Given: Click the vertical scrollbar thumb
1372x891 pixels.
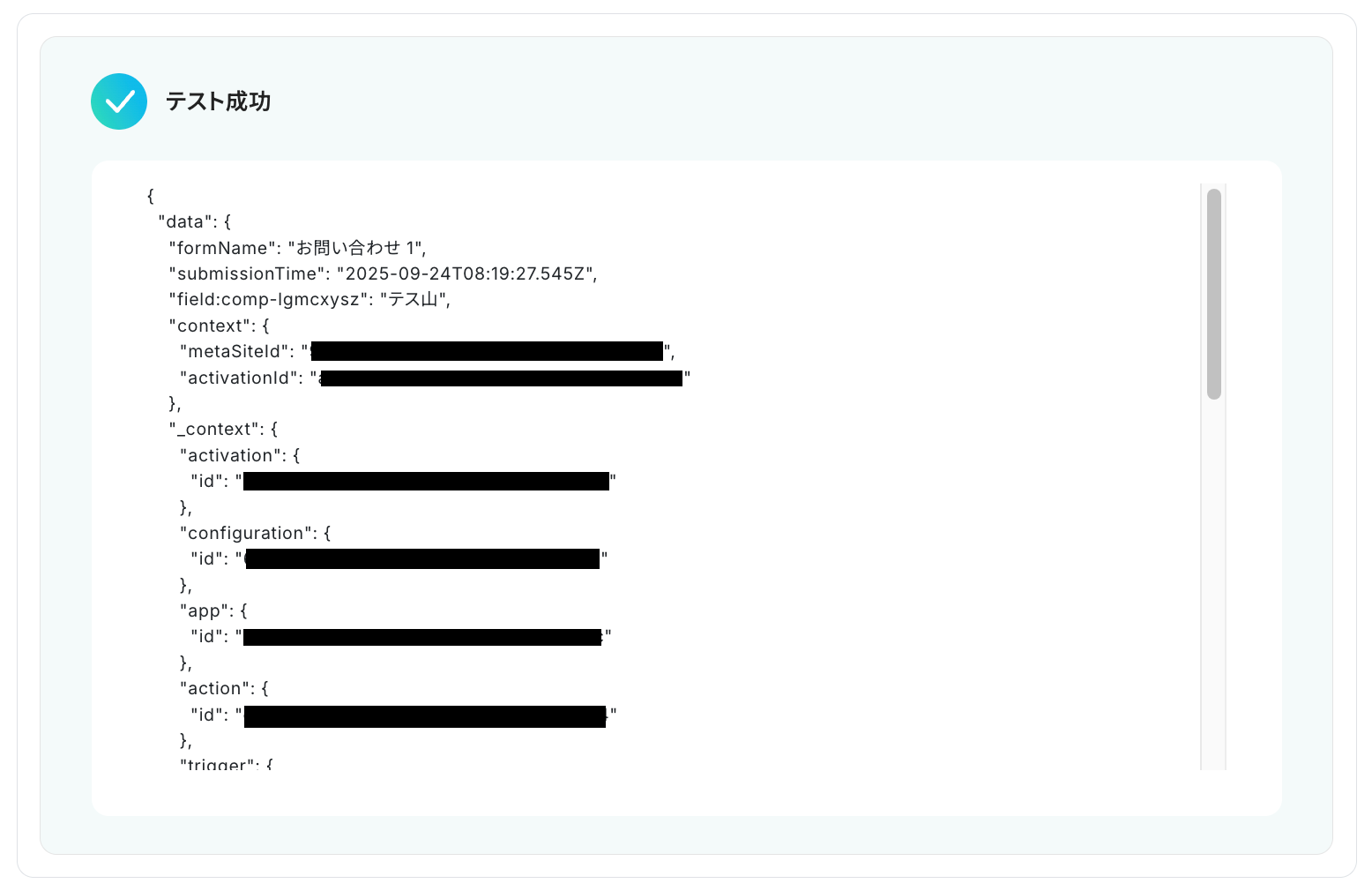Looking at the screenshot, I should click(x=1214, y=294).
